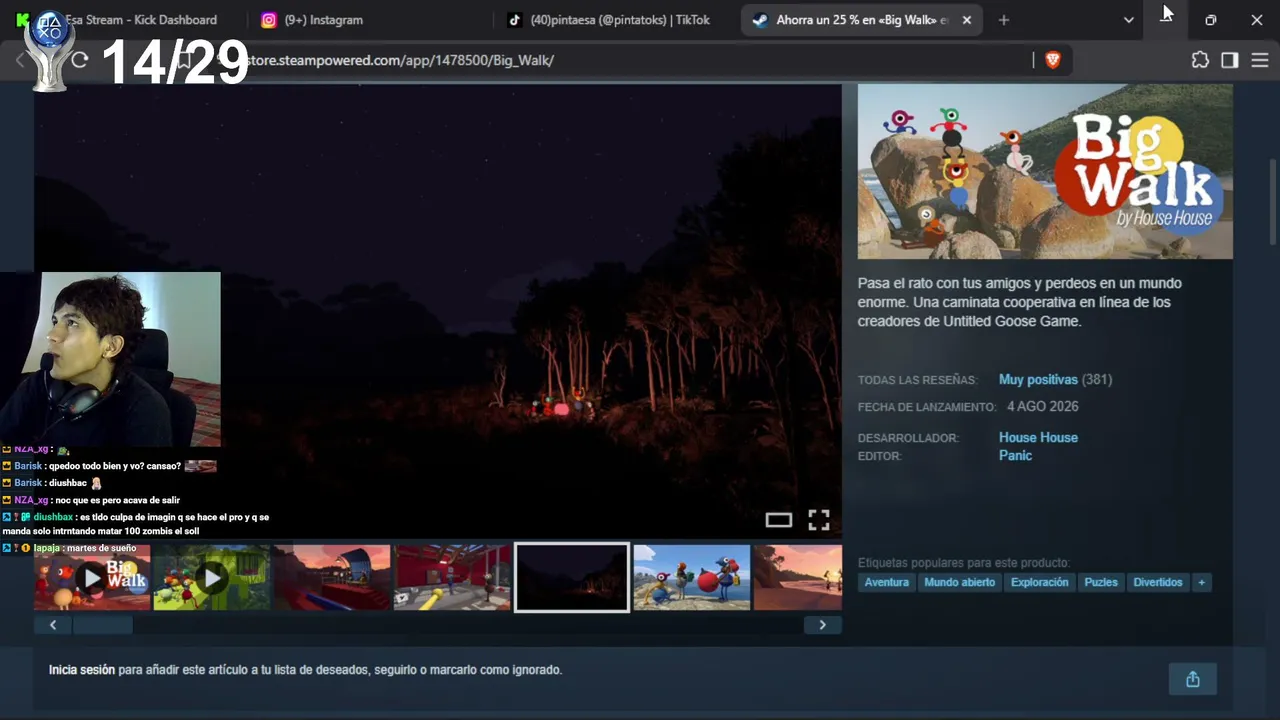Click the review count (381)
1280x720 pixels.
pyautogui.click(x=1097, y=380)
